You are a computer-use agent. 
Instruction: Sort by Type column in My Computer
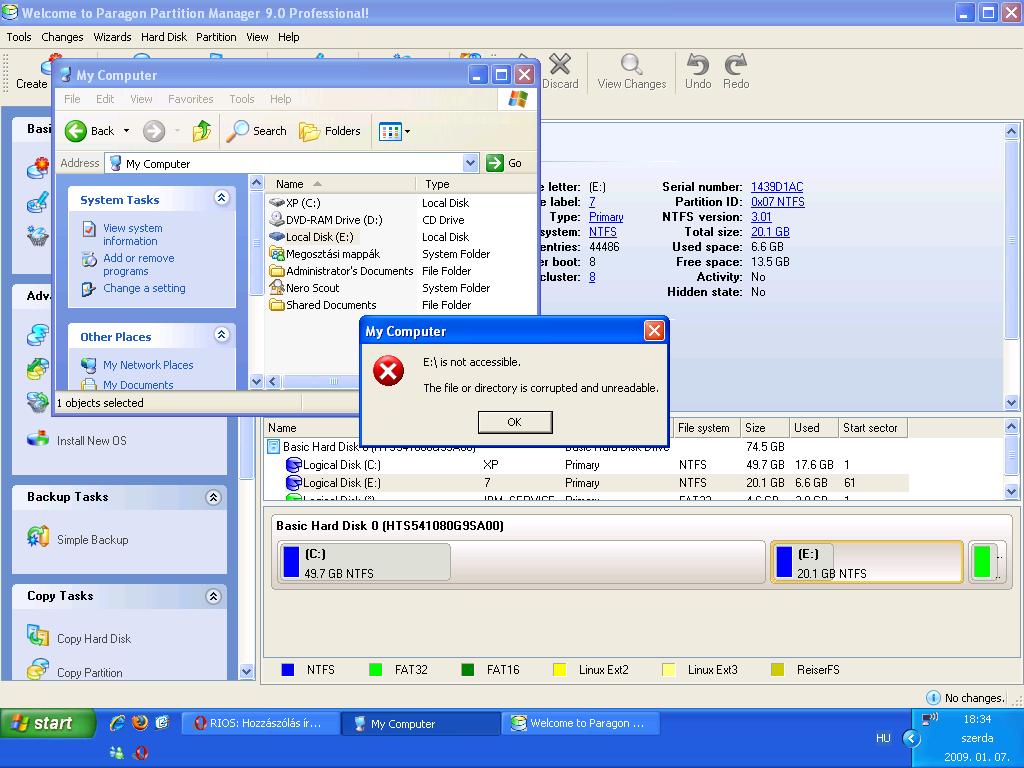(x=475, y=184)
